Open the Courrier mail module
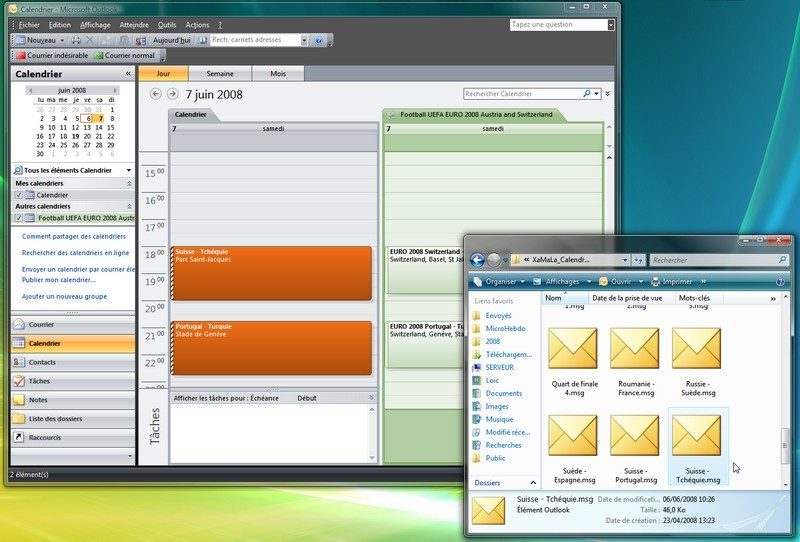800x542 pixels. (41, 324)
